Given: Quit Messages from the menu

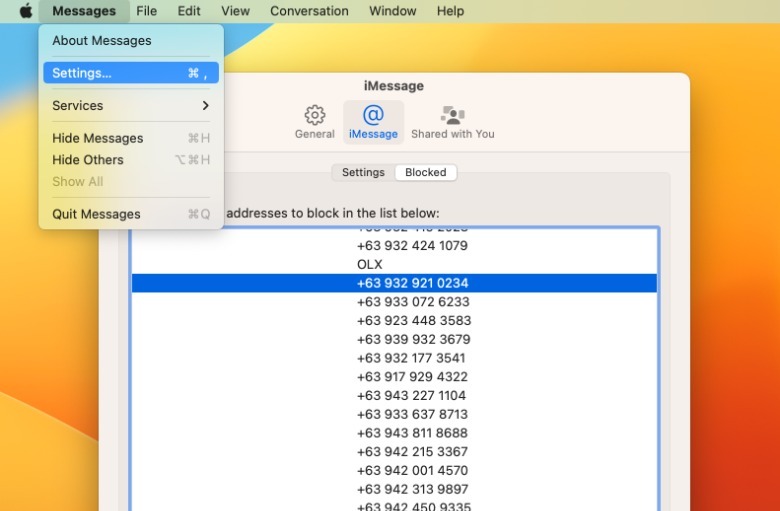Looking at the screenshot, I should (96, 214).
